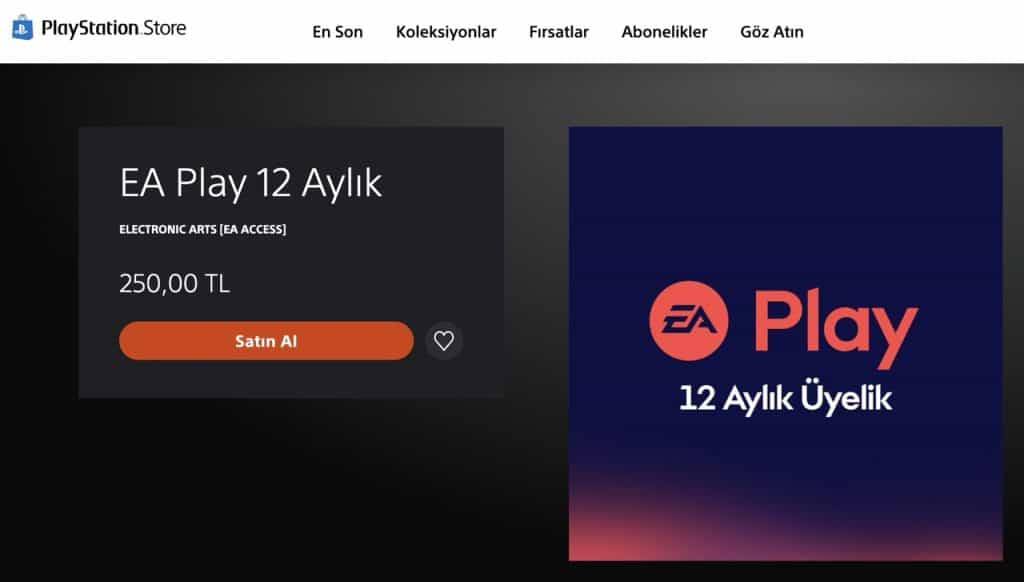Click the orange Satın Al button
This screenshot has width=1024, height=582.
[x=266, y=340]
